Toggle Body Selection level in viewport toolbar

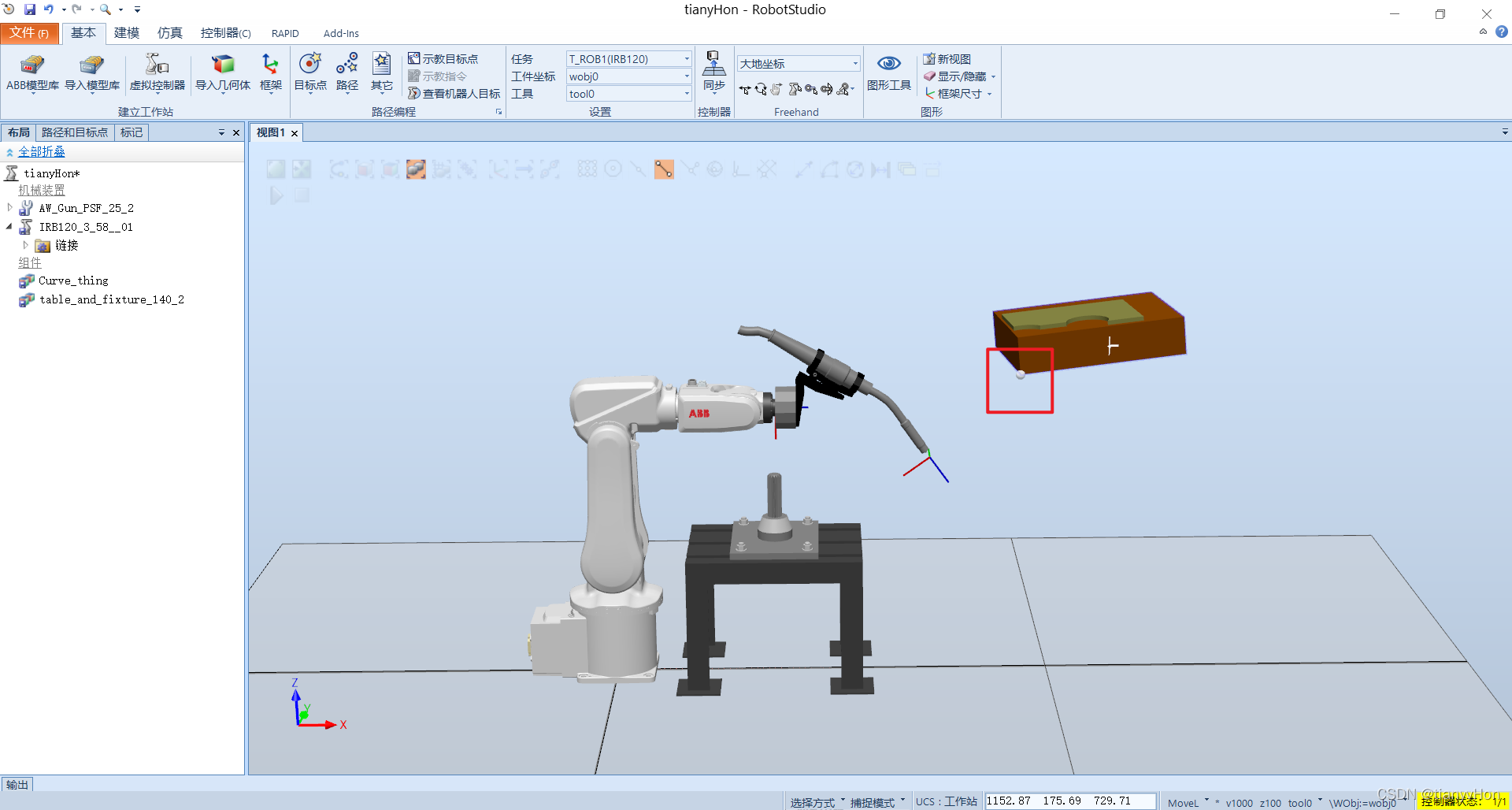point(391,169)
